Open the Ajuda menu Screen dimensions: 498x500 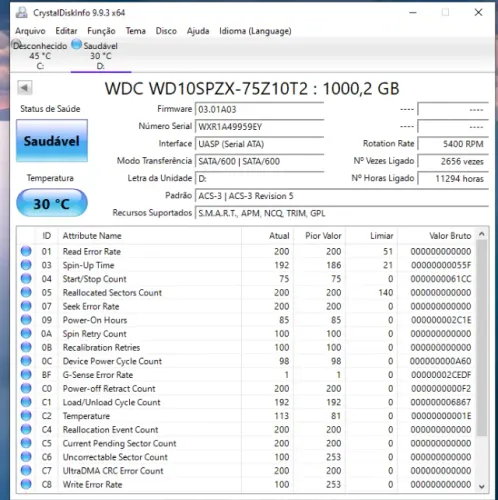click(198, 31)
